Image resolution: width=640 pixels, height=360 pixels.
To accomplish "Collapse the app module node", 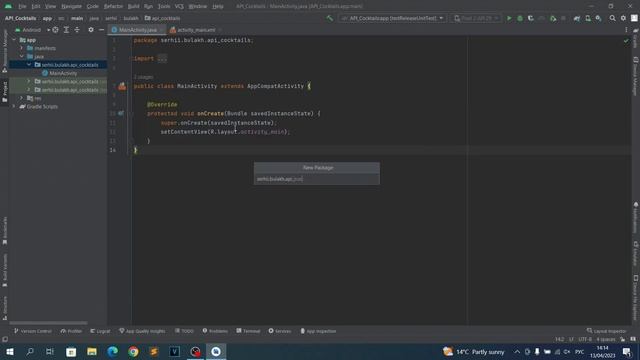I will tap(14, 40).
